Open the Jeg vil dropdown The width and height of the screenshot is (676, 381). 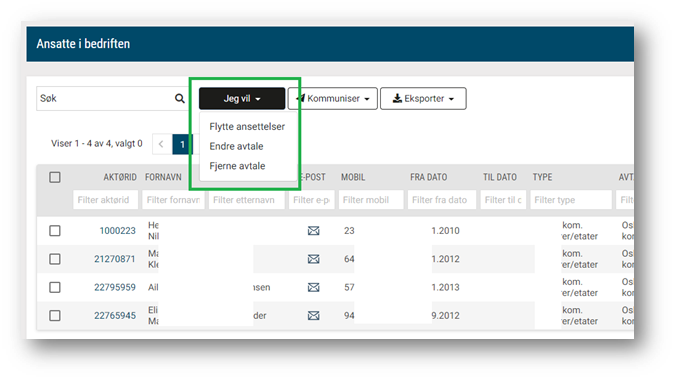pos(242,99)
